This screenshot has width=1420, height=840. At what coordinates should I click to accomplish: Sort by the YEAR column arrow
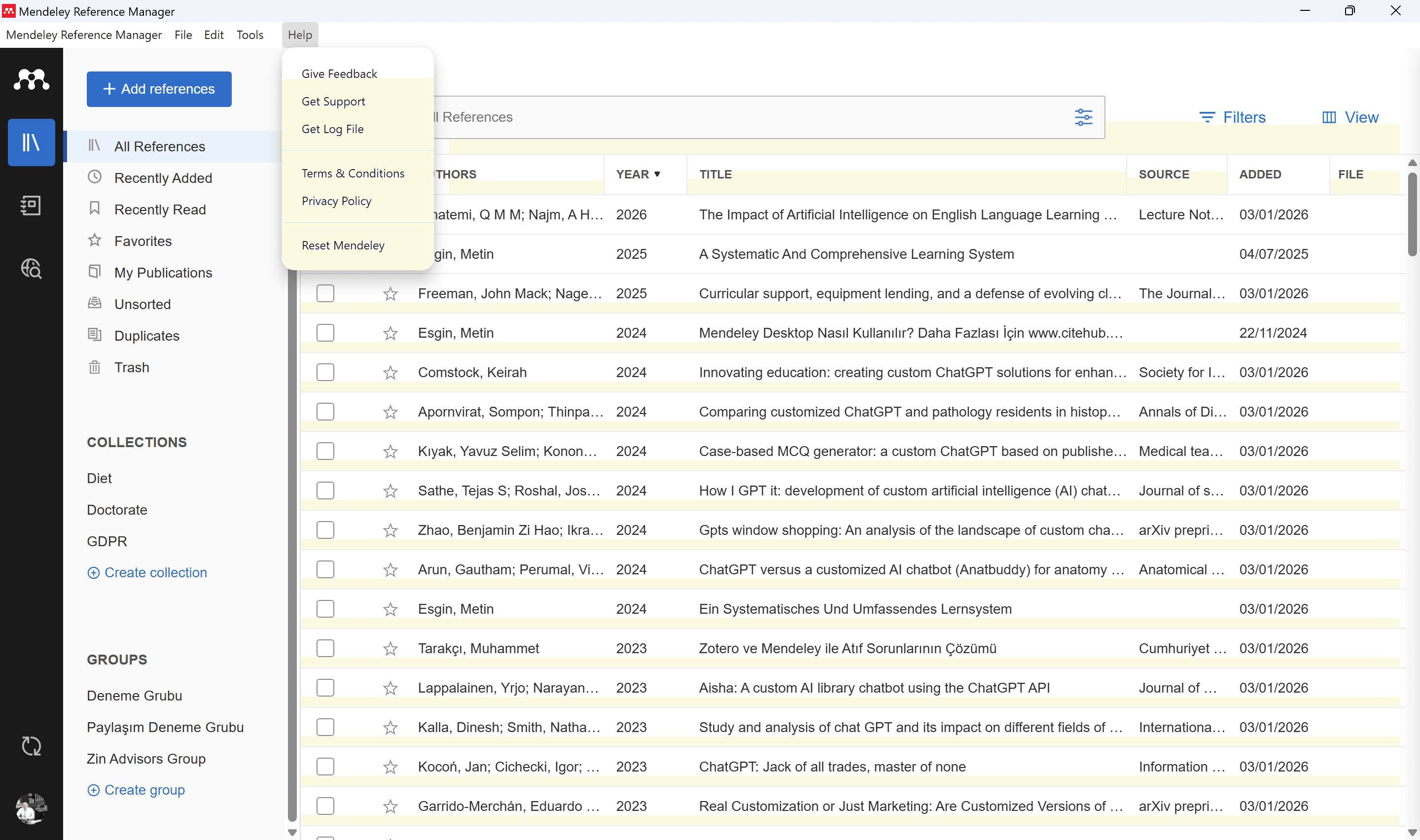tap(657, 175)
